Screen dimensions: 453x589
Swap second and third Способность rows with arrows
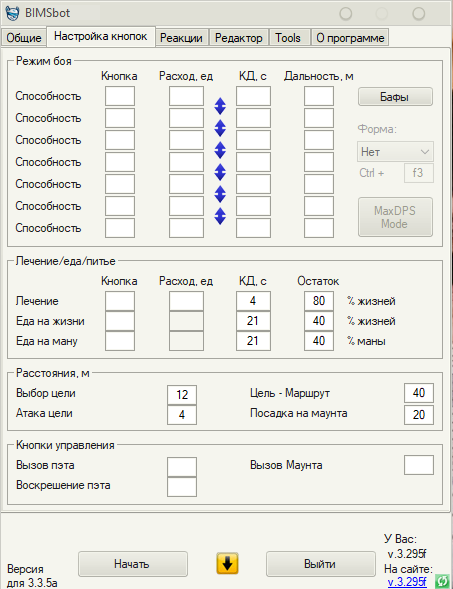pyautogui.click(x=220, y=128)
